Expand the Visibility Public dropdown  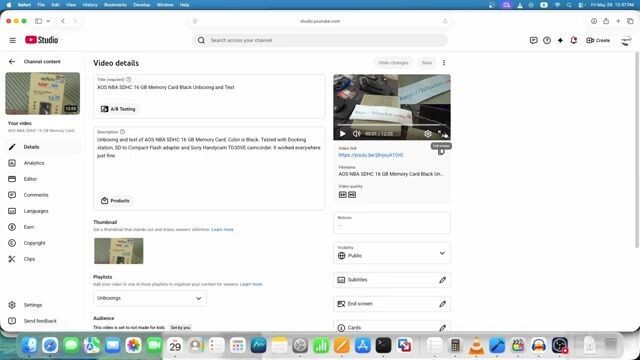click(392, 253)
